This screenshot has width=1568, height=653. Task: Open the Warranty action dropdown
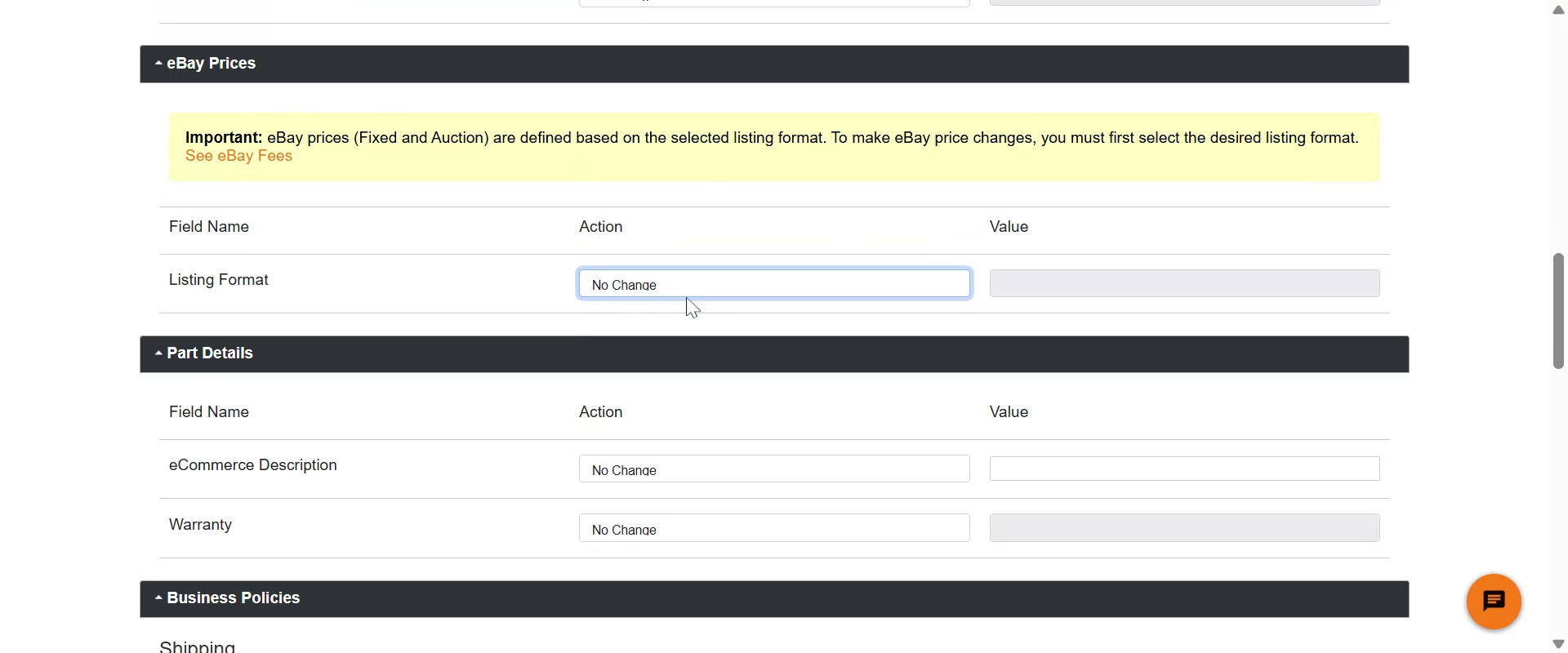pyautogui.click(x=773, y=528)
